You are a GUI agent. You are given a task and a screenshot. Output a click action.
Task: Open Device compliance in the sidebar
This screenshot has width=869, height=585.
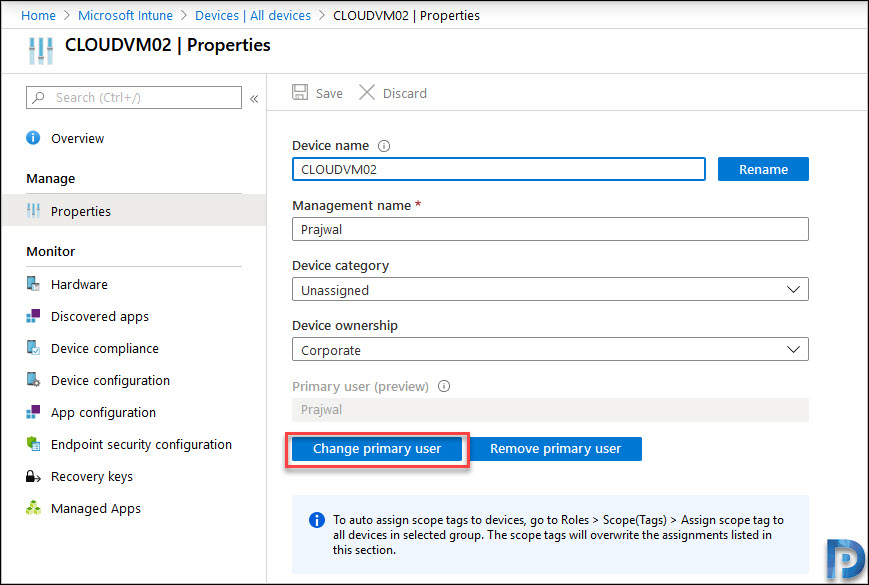105,348
